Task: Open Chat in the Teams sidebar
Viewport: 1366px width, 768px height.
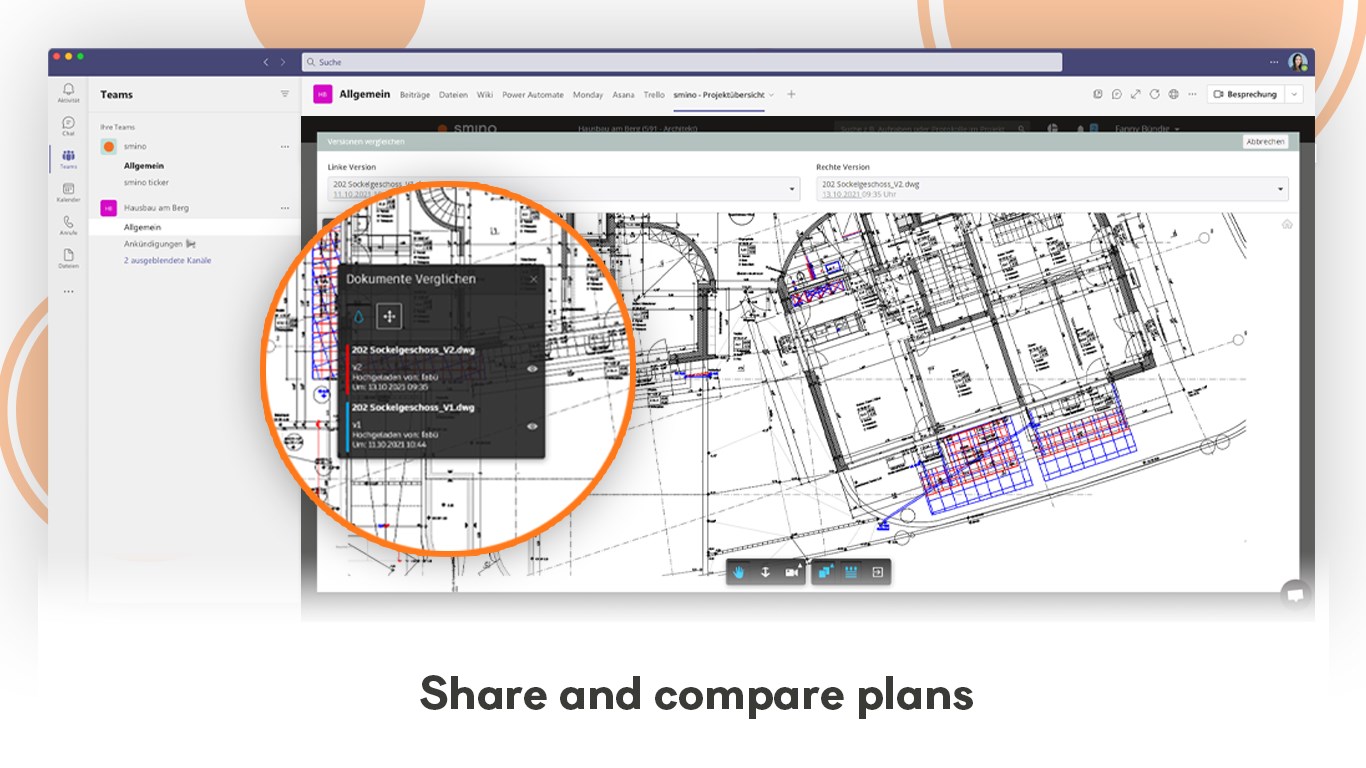Action: click(68, 126)
